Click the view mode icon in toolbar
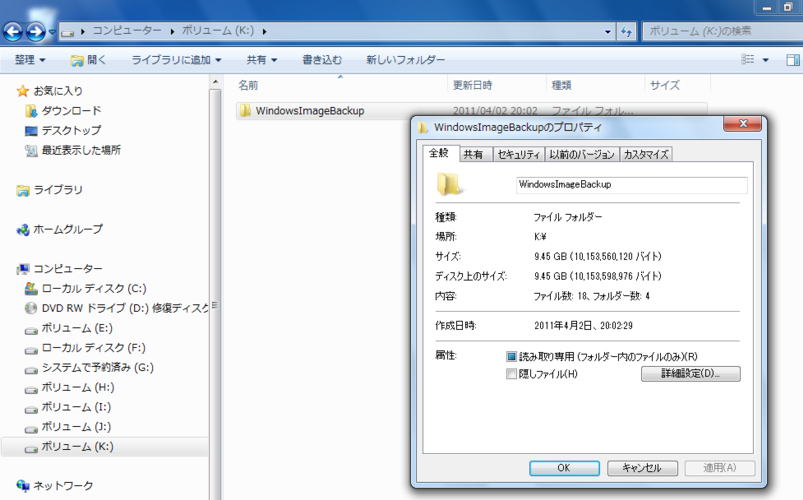The width and height of the screenshot is (803, 500). click(x=748, y=59)
